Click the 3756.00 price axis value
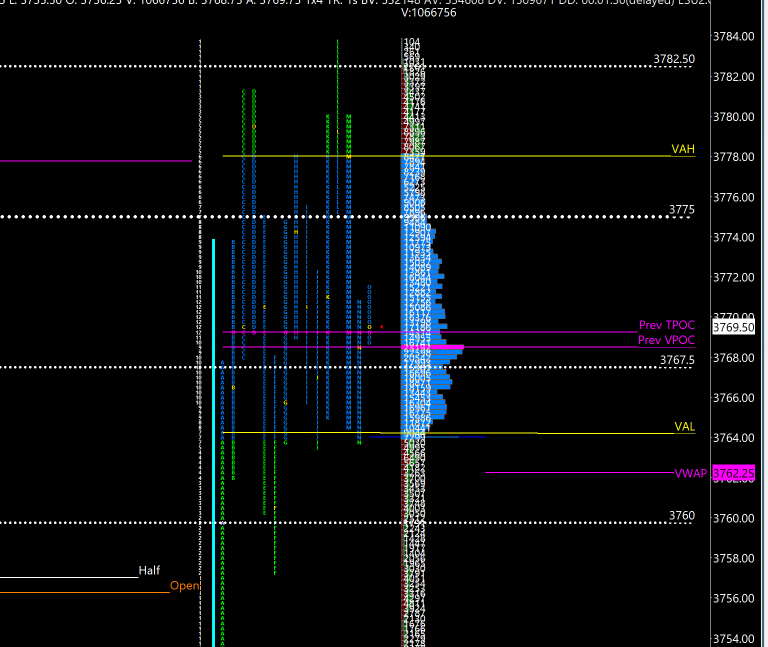 [733, 599]
